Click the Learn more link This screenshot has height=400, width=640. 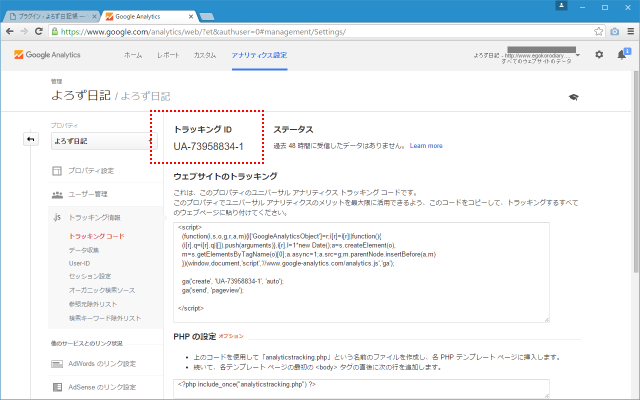pos(425,146)
